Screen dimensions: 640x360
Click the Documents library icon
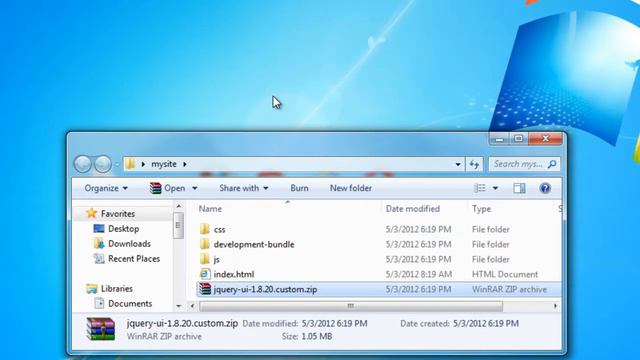(x=99, y=303)
